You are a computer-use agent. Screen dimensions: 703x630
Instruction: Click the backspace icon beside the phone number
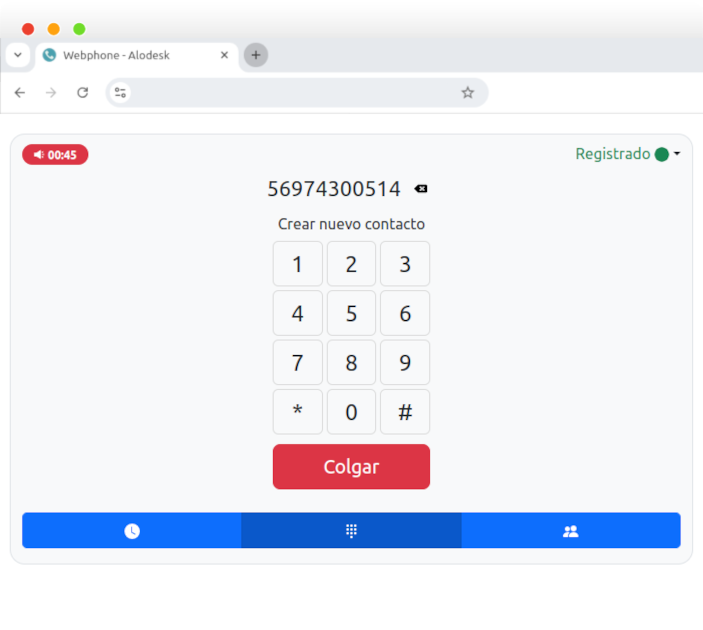(421, 189)
